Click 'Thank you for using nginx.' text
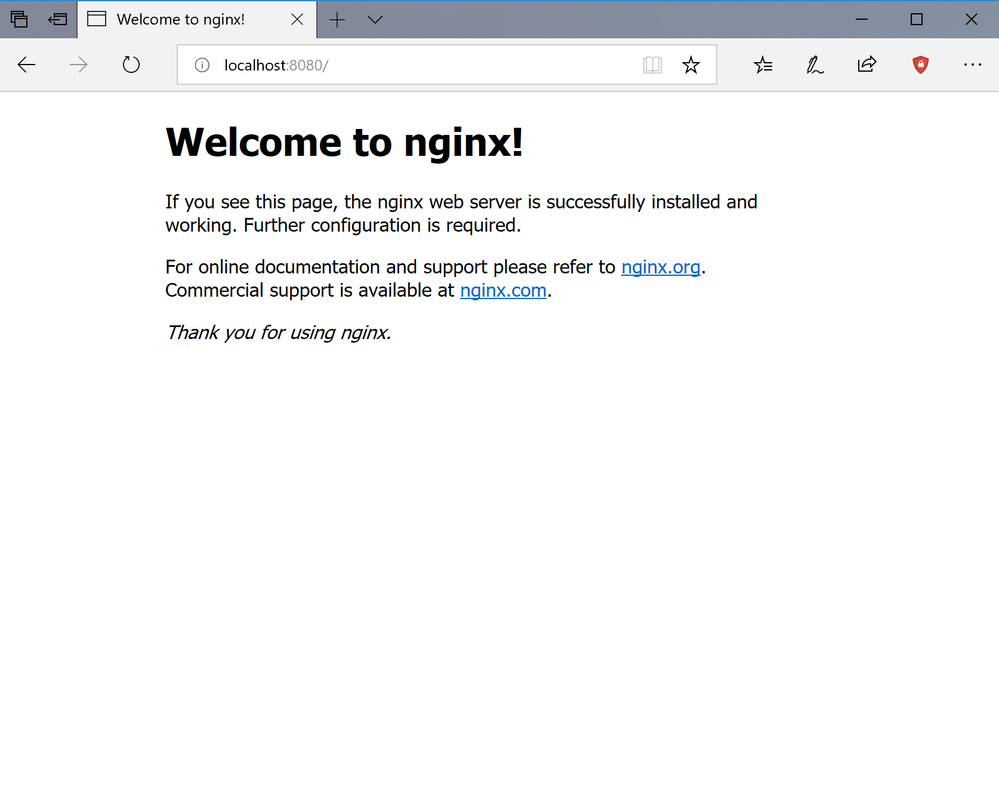Image resolution: width=999 pixels, height=807 pixels. [278, 332]
